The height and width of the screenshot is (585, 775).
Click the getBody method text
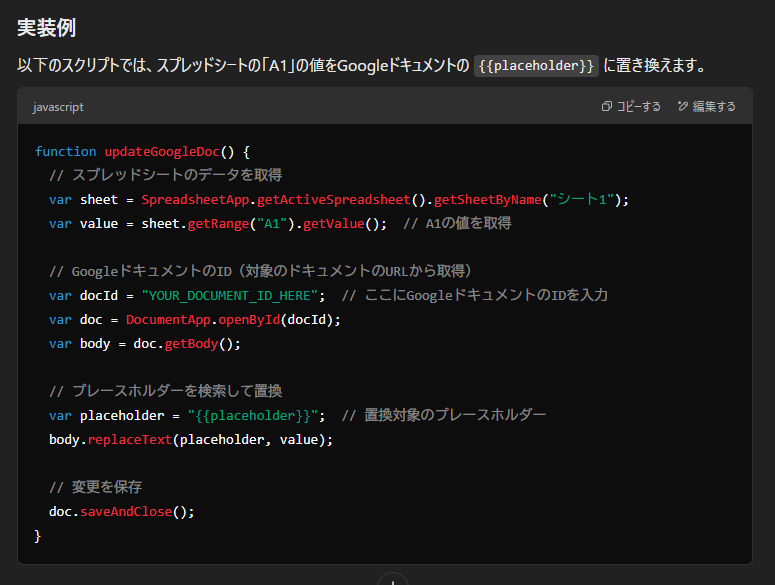pos(191,344)
